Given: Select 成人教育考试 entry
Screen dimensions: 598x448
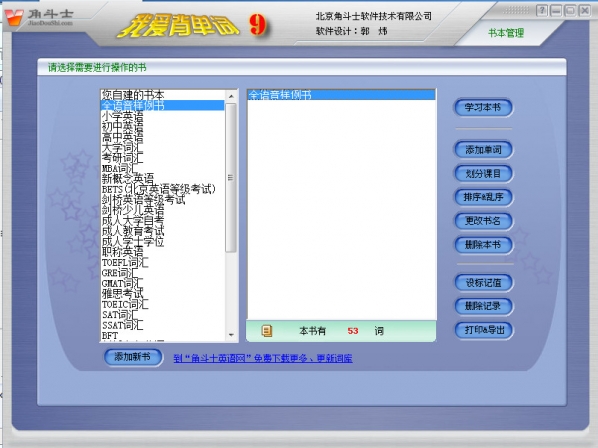Looking at the screenshot, I should tap(162, 231).
